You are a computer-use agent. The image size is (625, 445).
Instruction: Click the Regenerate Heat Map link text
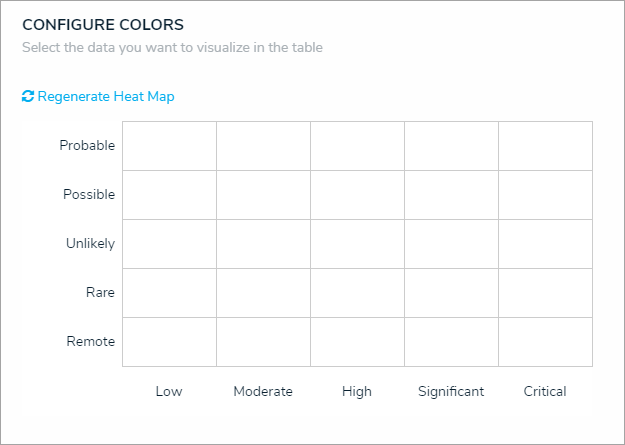[x=106, y=97]
